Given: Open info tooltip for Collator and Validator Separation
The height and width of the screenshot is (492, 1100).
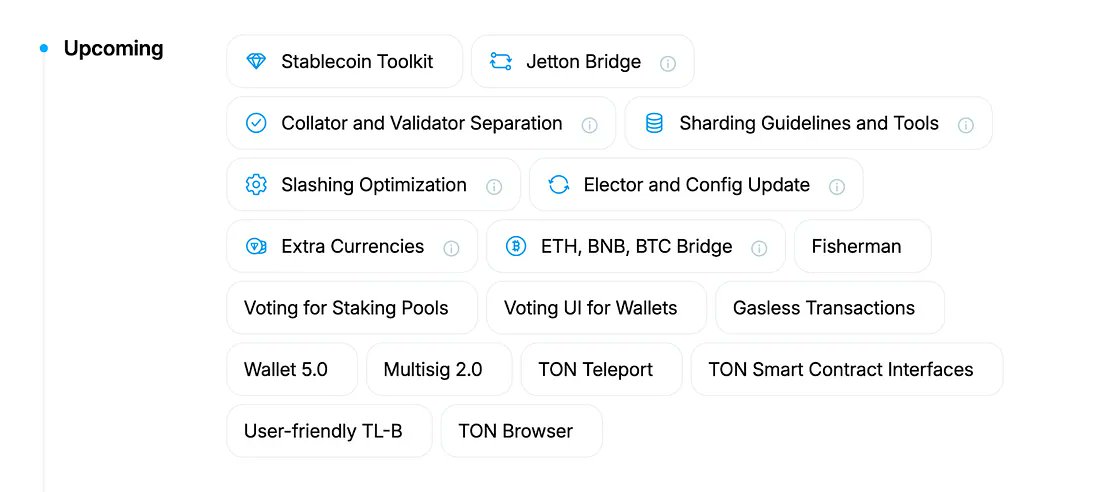Looking at the screenshot, I should click(x=590, y=125).
